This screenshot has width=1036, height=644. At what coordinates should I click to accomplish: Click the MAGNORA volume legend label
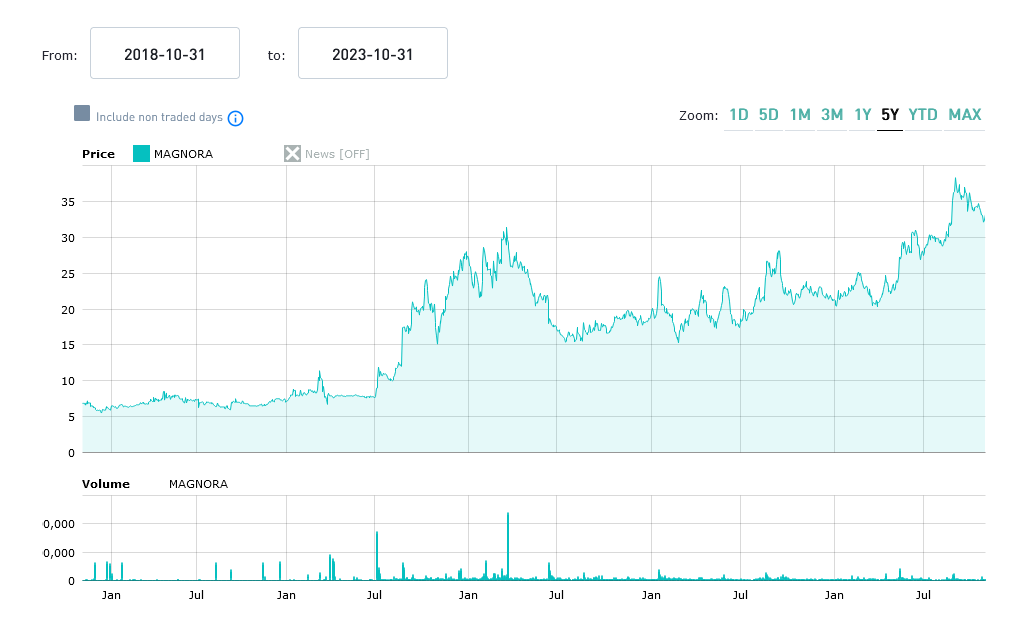pos(198,484)
